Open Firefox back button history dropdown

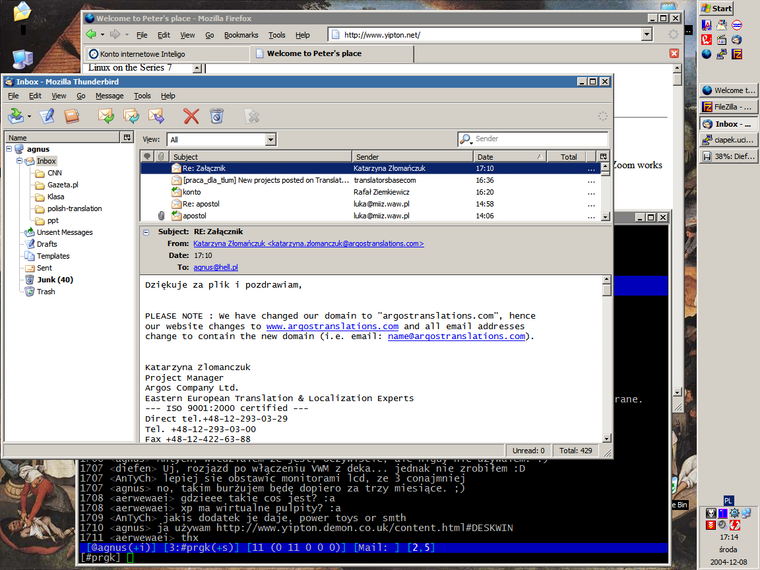coord(102,34)
